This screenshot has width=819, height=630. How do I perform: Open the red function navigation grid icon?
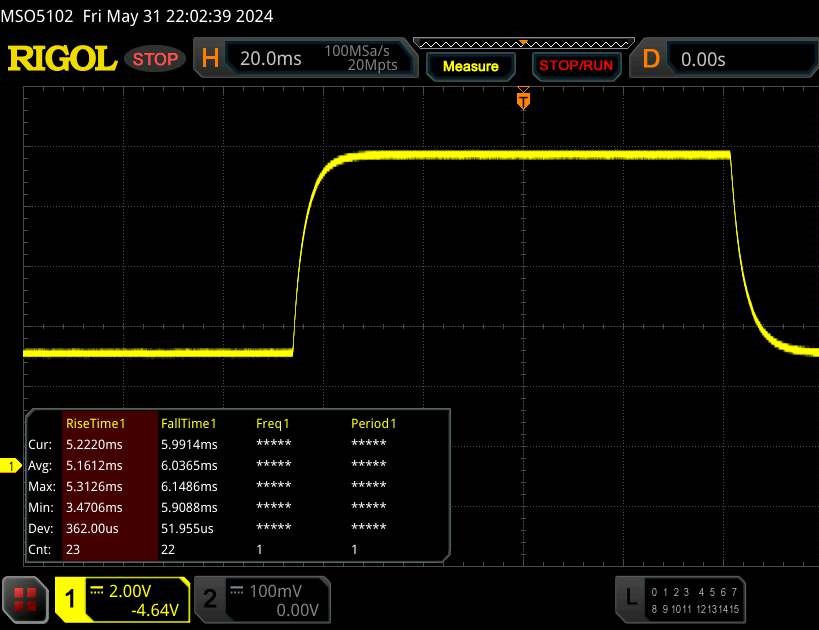point(27,600)
